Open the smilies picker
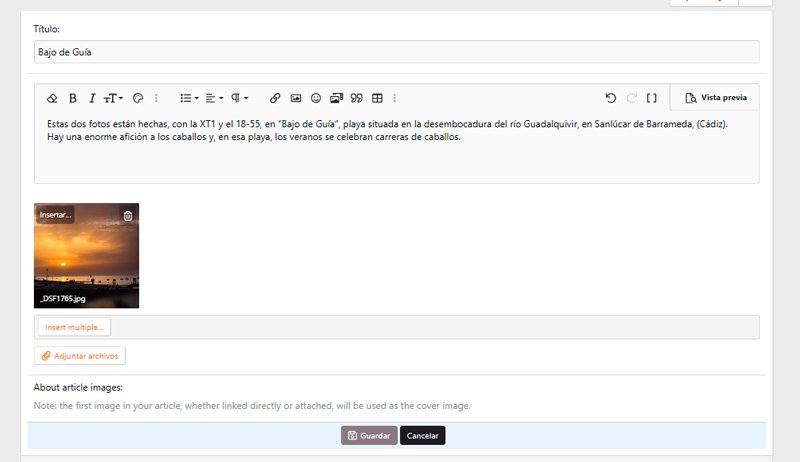The width and height of the screenshot is (800, 462). [x=316, y=98]
